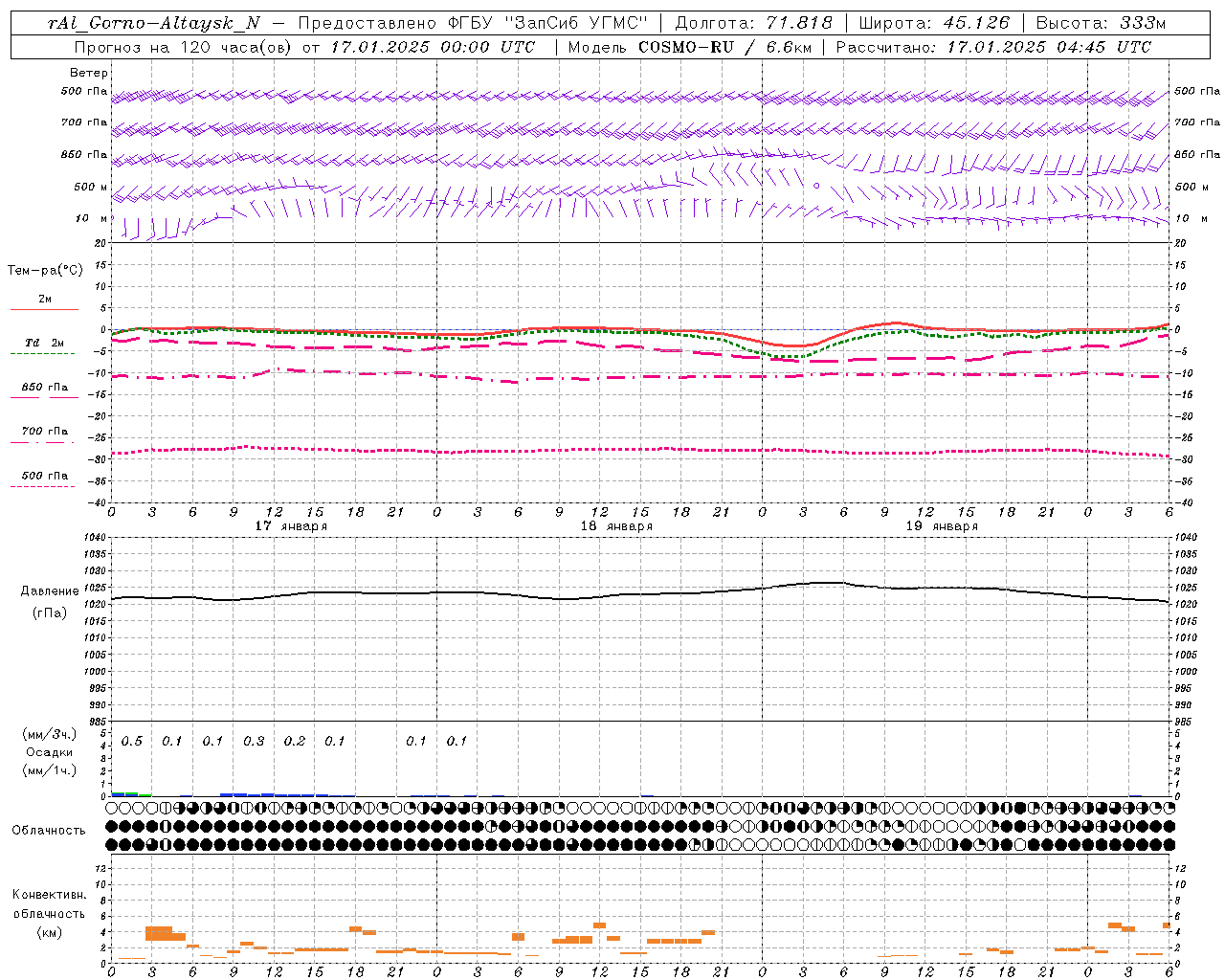Click the Широта: 45.126 header value
Image resolution: width=1225 pixels, height=980 pixels.
(x=934, y=23)
